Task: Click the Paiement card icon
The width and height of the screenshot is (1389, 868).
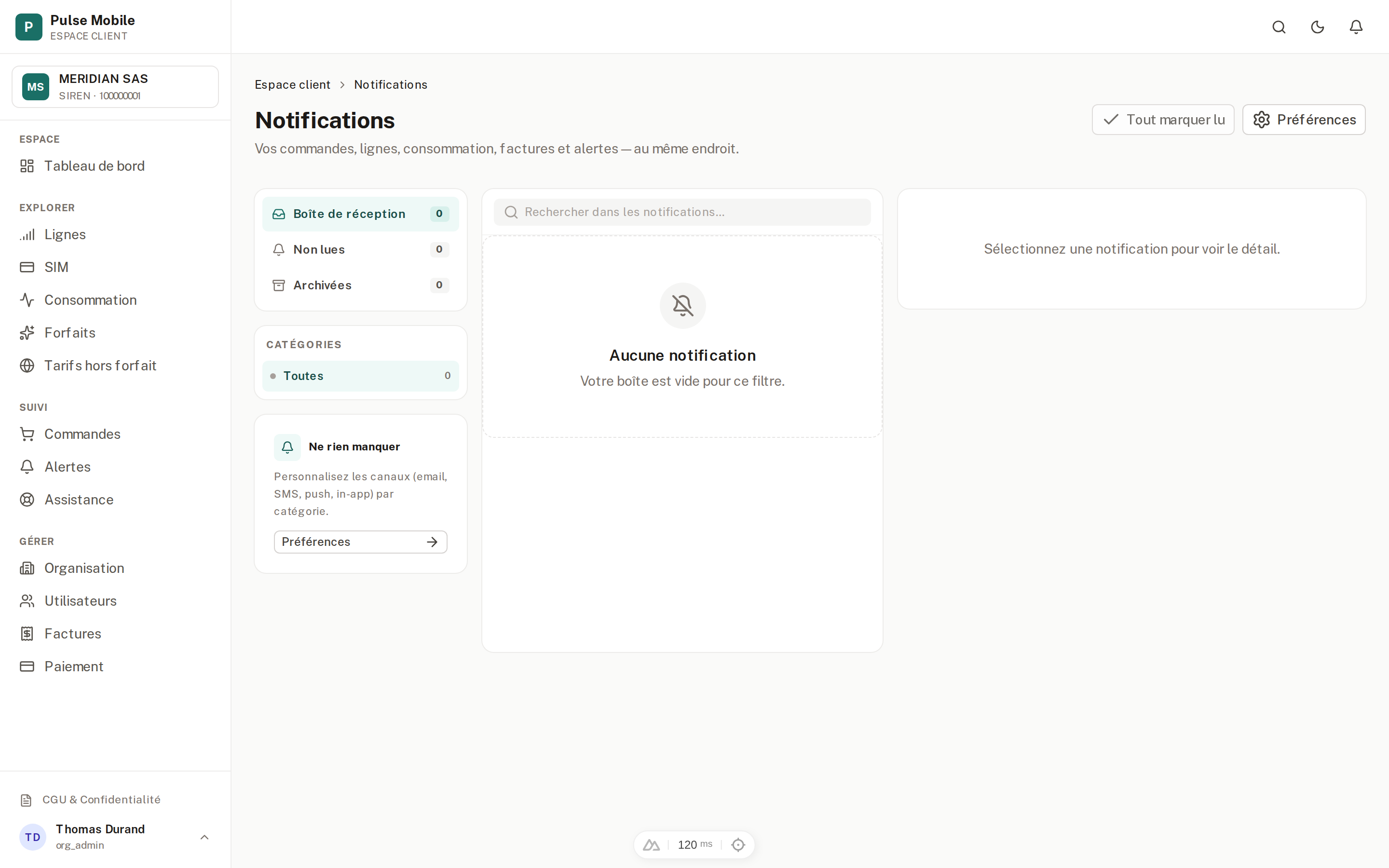Action: point(27,666)
